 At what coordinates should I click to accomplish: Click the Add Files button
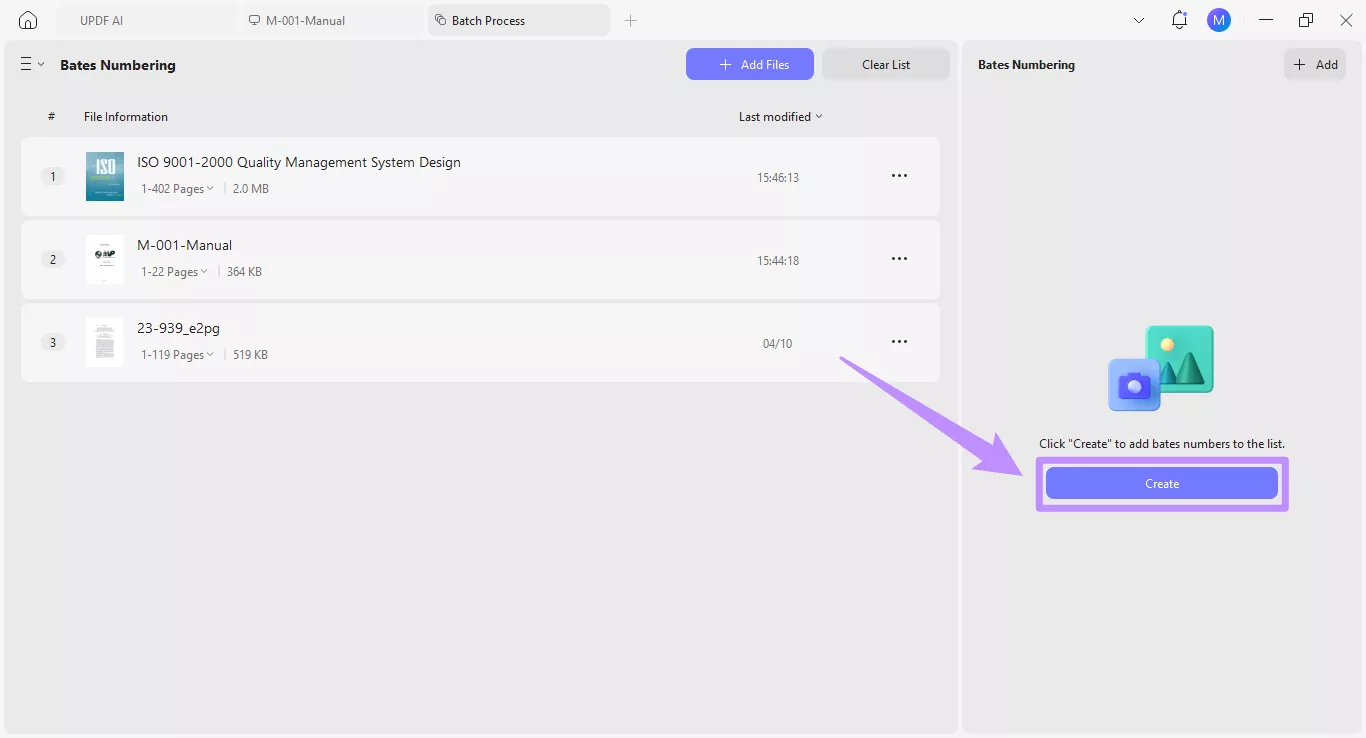[749, 65]
